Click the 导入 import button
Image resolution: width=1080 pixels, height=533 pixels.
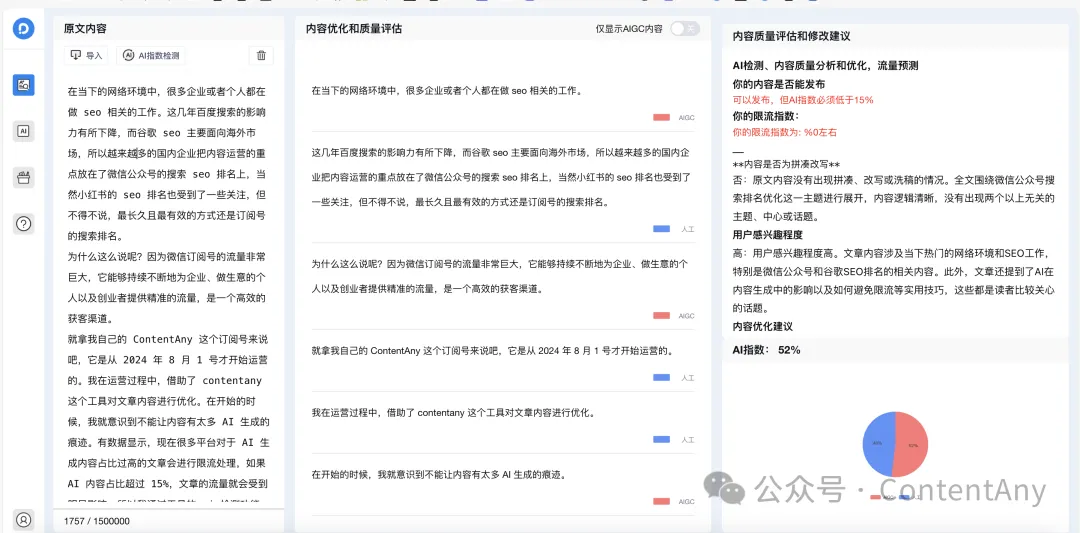87,56
